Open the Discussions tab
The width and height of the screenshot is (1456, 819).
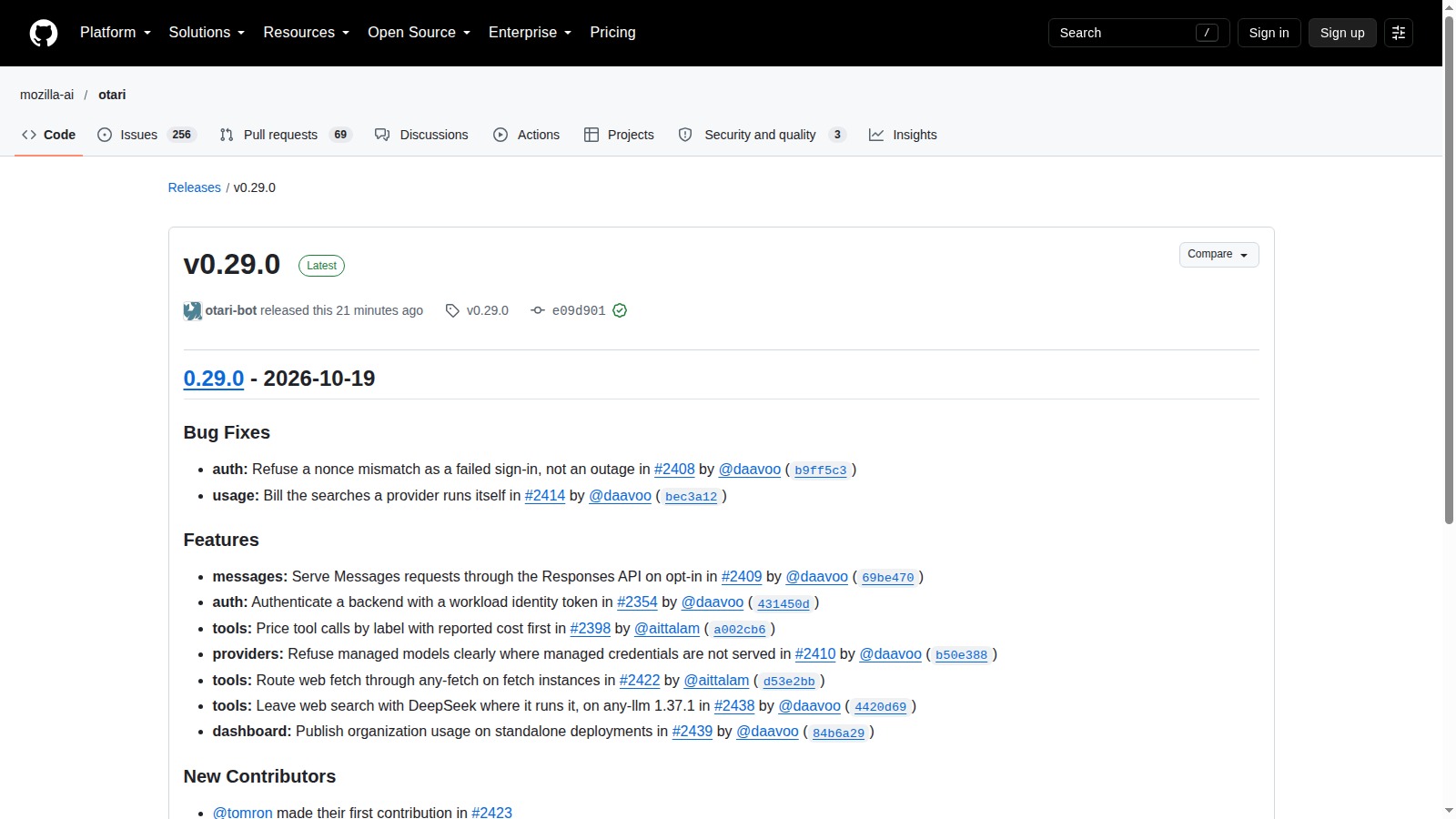tap(421, 135)
